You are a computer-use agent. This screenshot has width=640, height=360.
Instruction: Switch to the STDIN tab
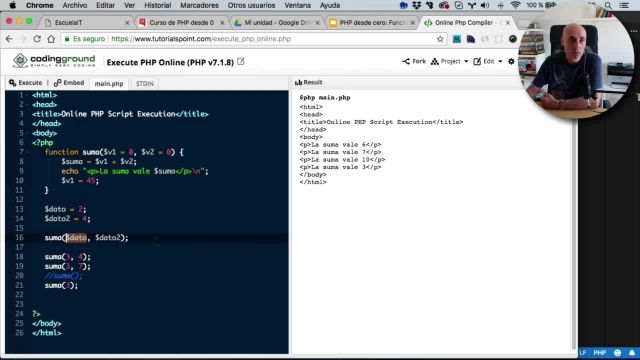coord(145,84)
